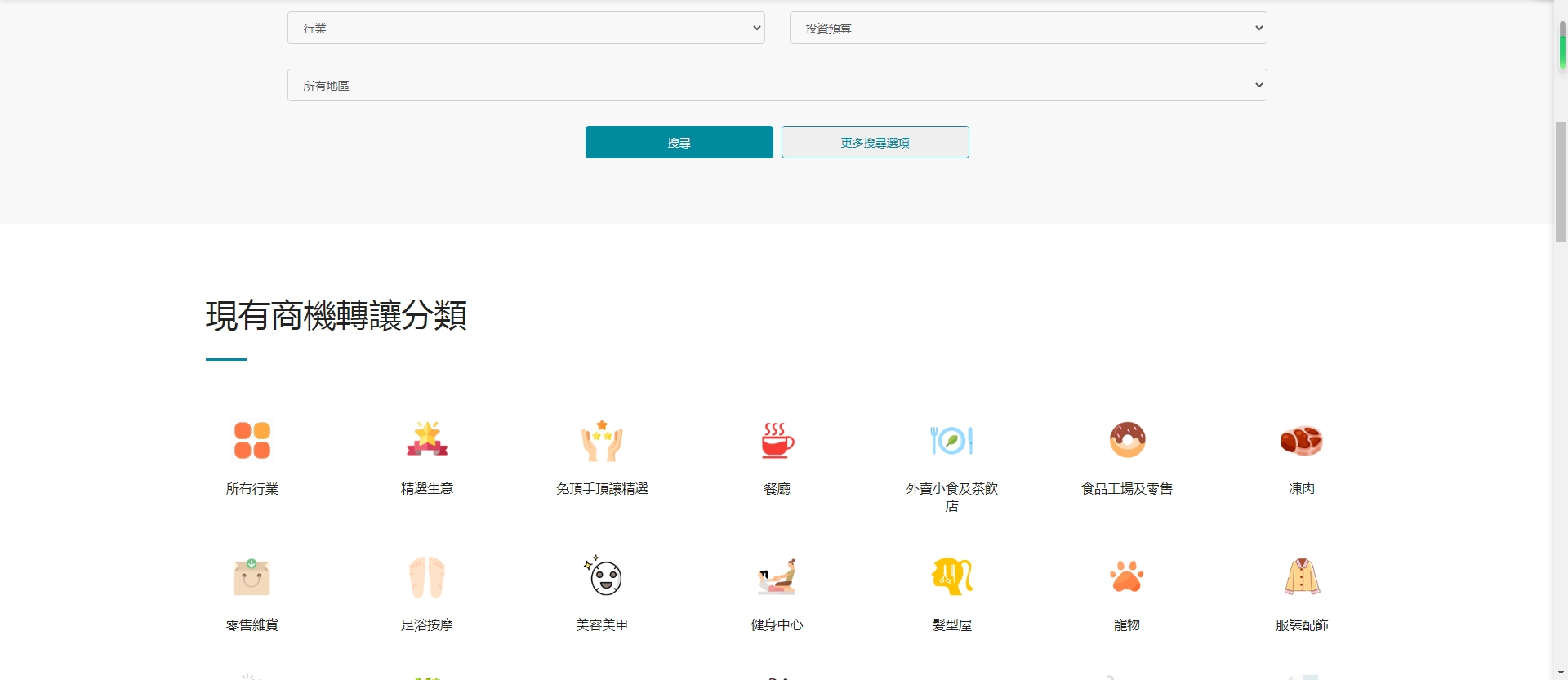
Task: Open the 免頂手頂讓精選 text link
Action: click(x=602, y=488)
